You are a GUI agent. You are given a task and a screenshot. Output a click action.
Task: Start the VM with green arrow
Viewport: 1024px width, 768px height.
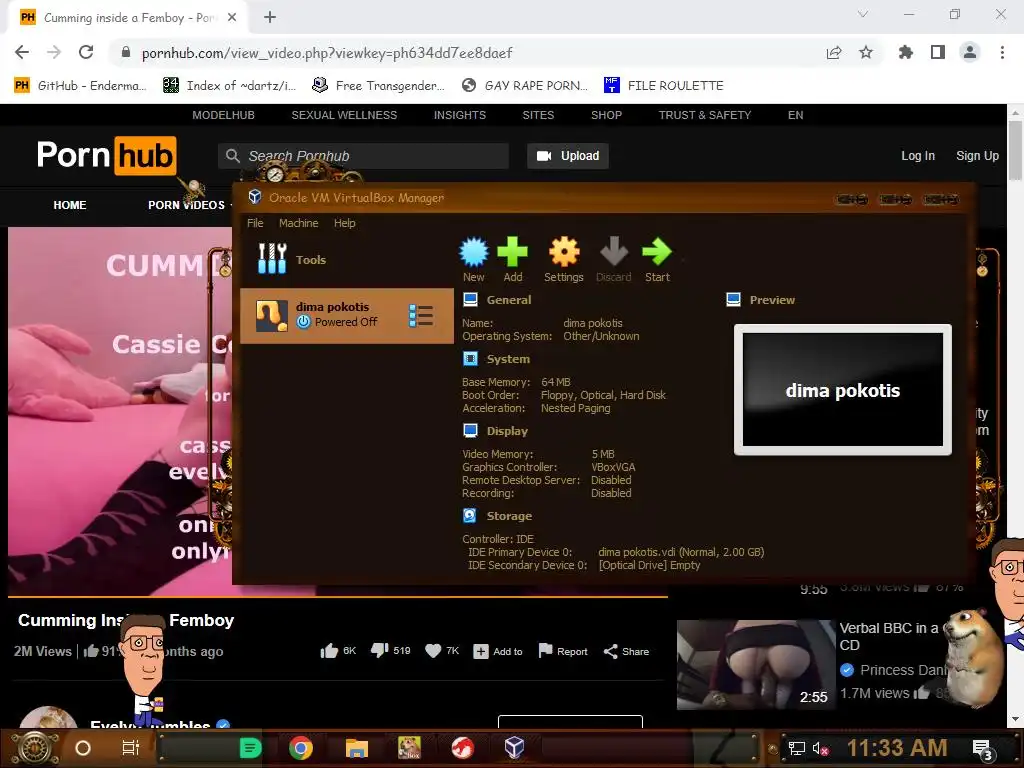coord(657,252)
